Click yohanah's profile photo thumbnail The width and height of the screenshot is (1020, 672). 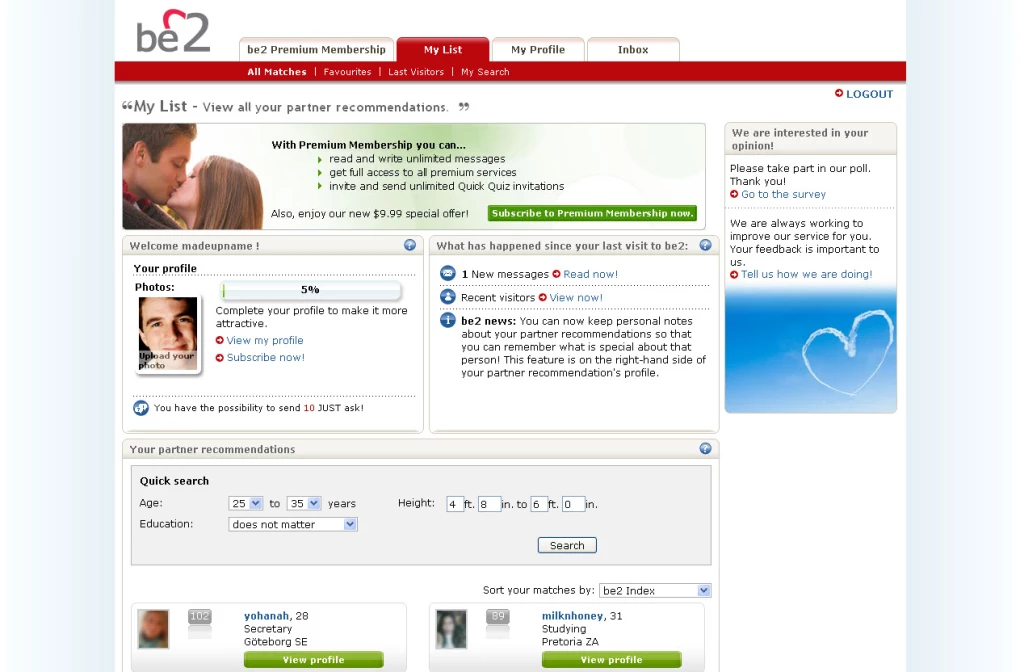(x=154, y=628)
